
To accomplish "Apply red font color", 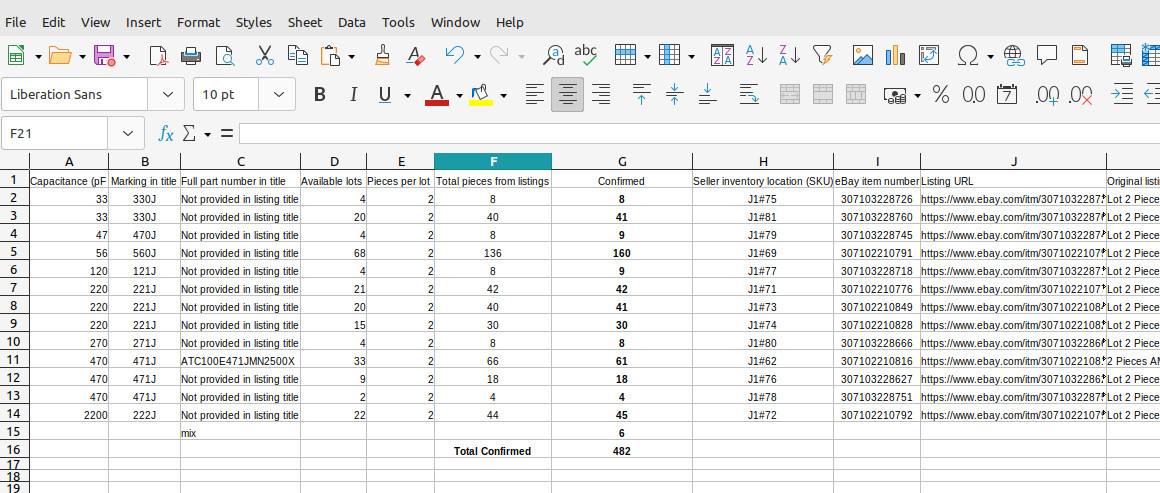I will (436, 95).
